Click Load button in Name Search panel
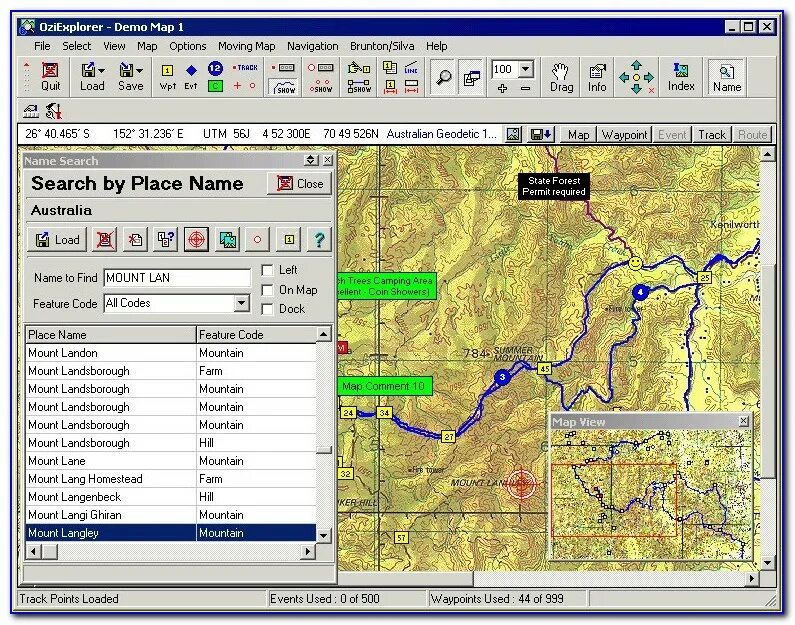This screenshot has width=795, height=625. tap(57, 239)
